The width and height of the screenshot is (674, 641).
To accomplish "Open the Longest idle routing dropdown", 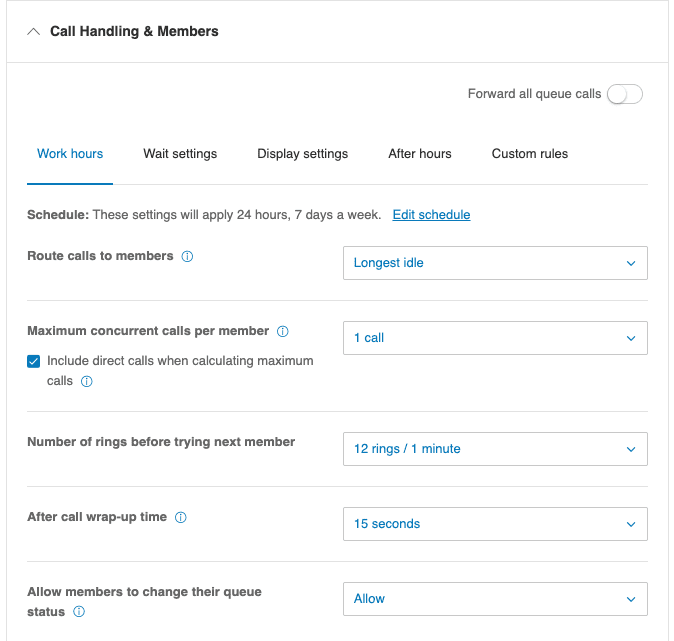I will pyautogui.click(x=495, y=263).
